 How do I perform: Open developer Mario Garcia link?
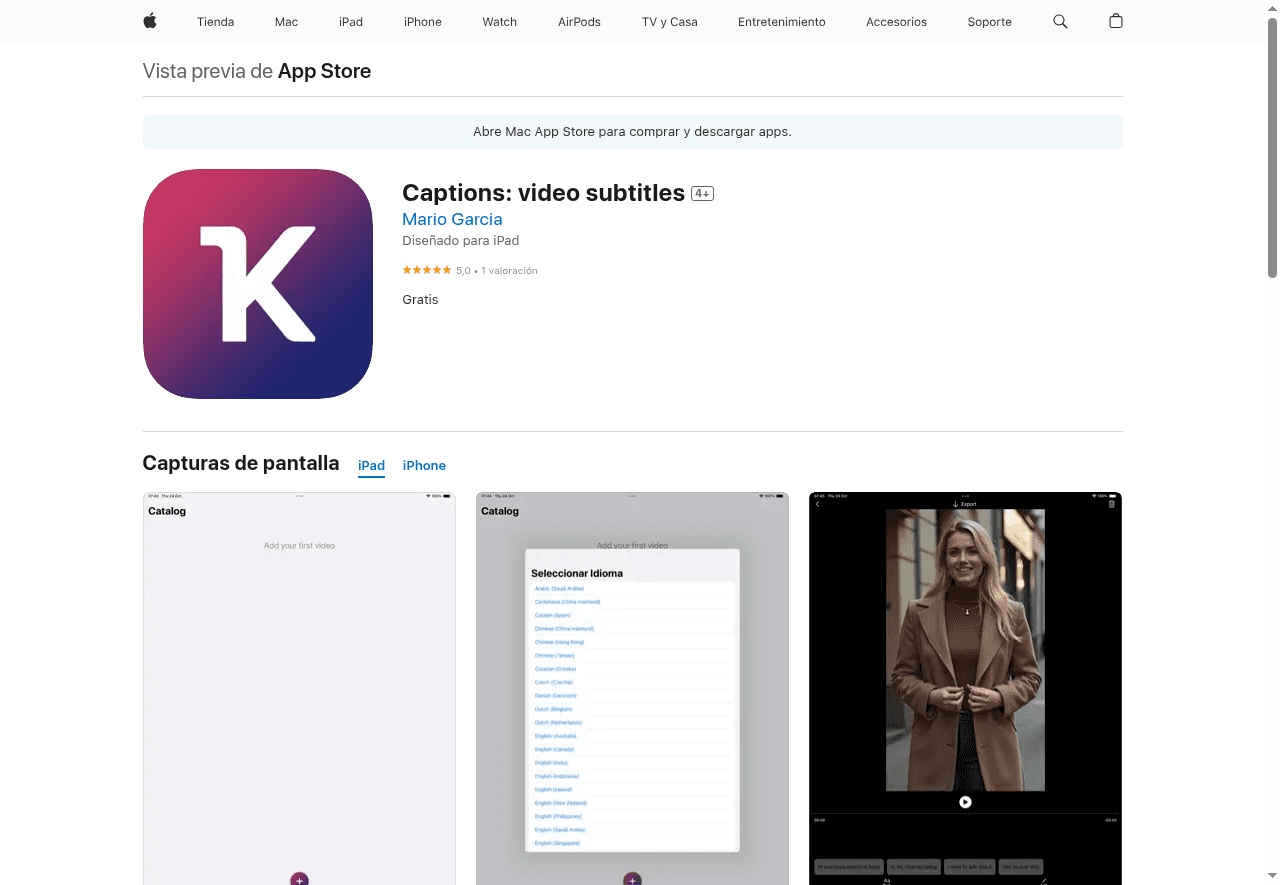pyautogui.click(x=452, y=219)
